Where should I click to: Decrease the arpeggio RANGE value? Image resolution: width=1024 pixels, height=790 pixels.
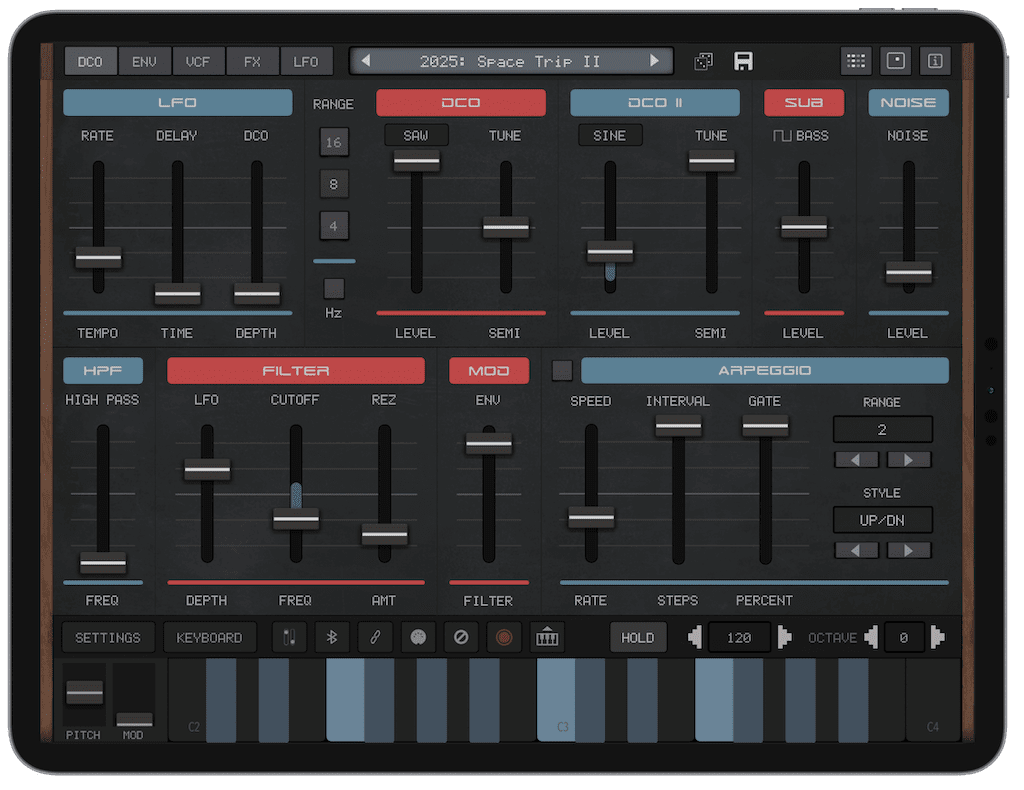[x=856, y=460]
